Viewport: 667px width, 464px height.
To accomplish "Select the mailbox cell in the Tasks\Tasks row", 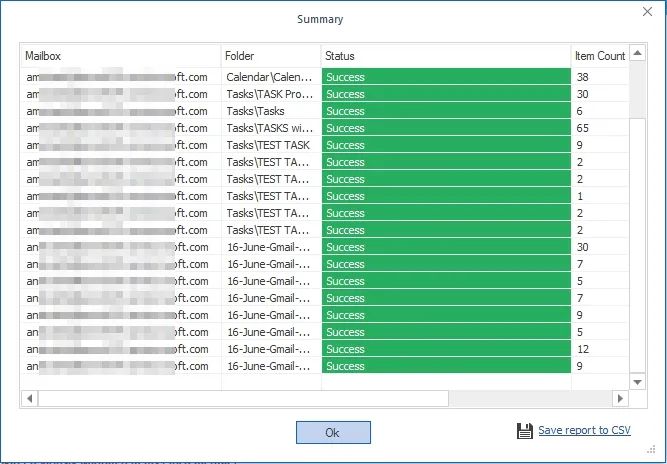I will [x=121, y=111].
